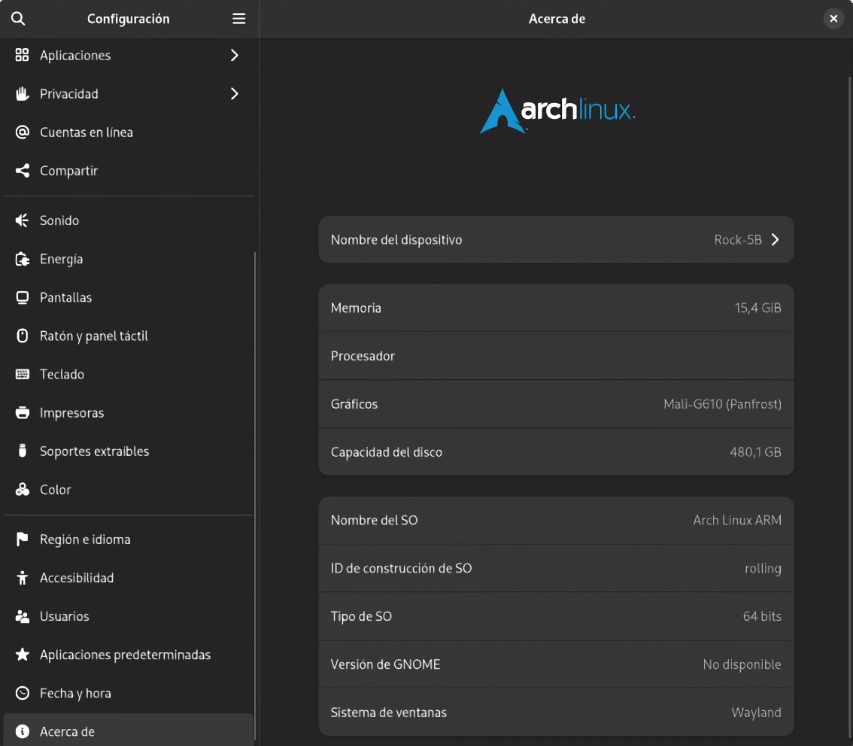Click the Compartir share icon

point(22,171)
